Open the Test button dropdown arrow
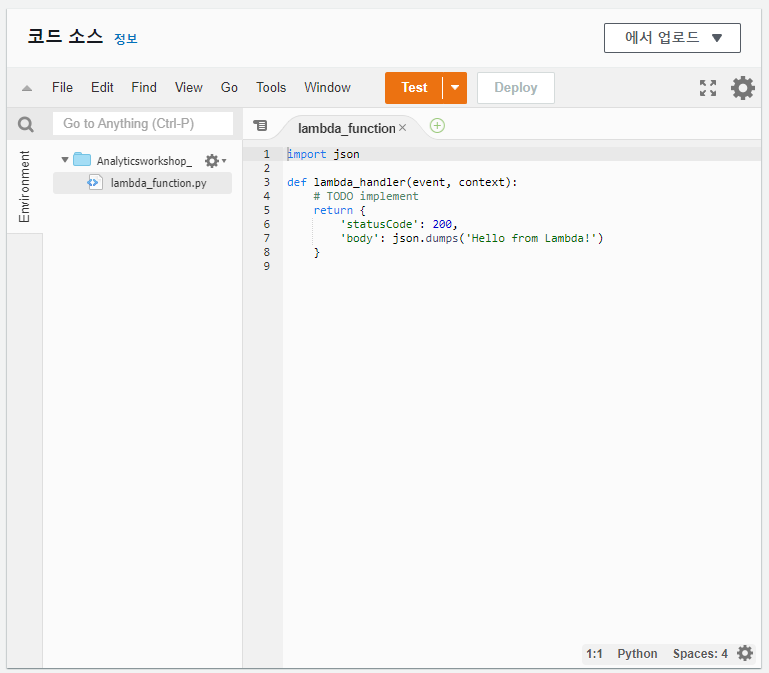The width and height of the screenshot is (769, 673). [455, 88]
